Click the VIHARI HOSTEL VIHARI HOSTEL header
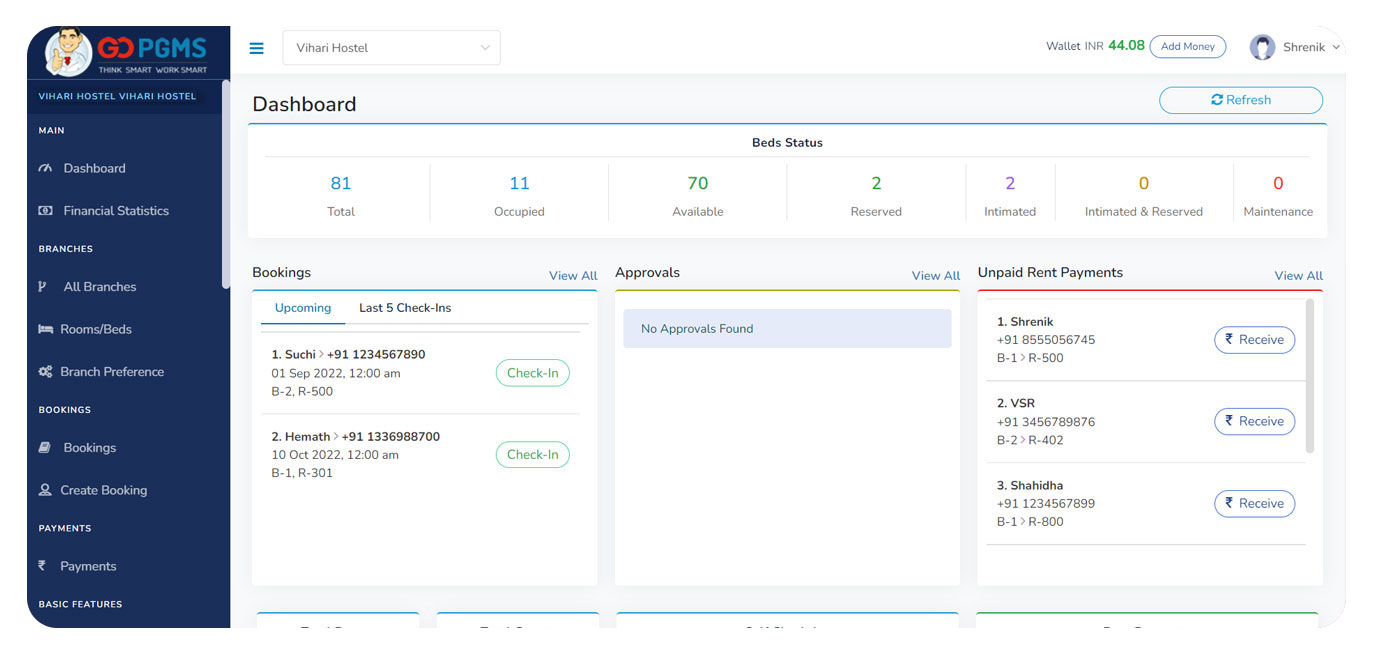The image size is (1380, 662). click(x=117, y=97)
